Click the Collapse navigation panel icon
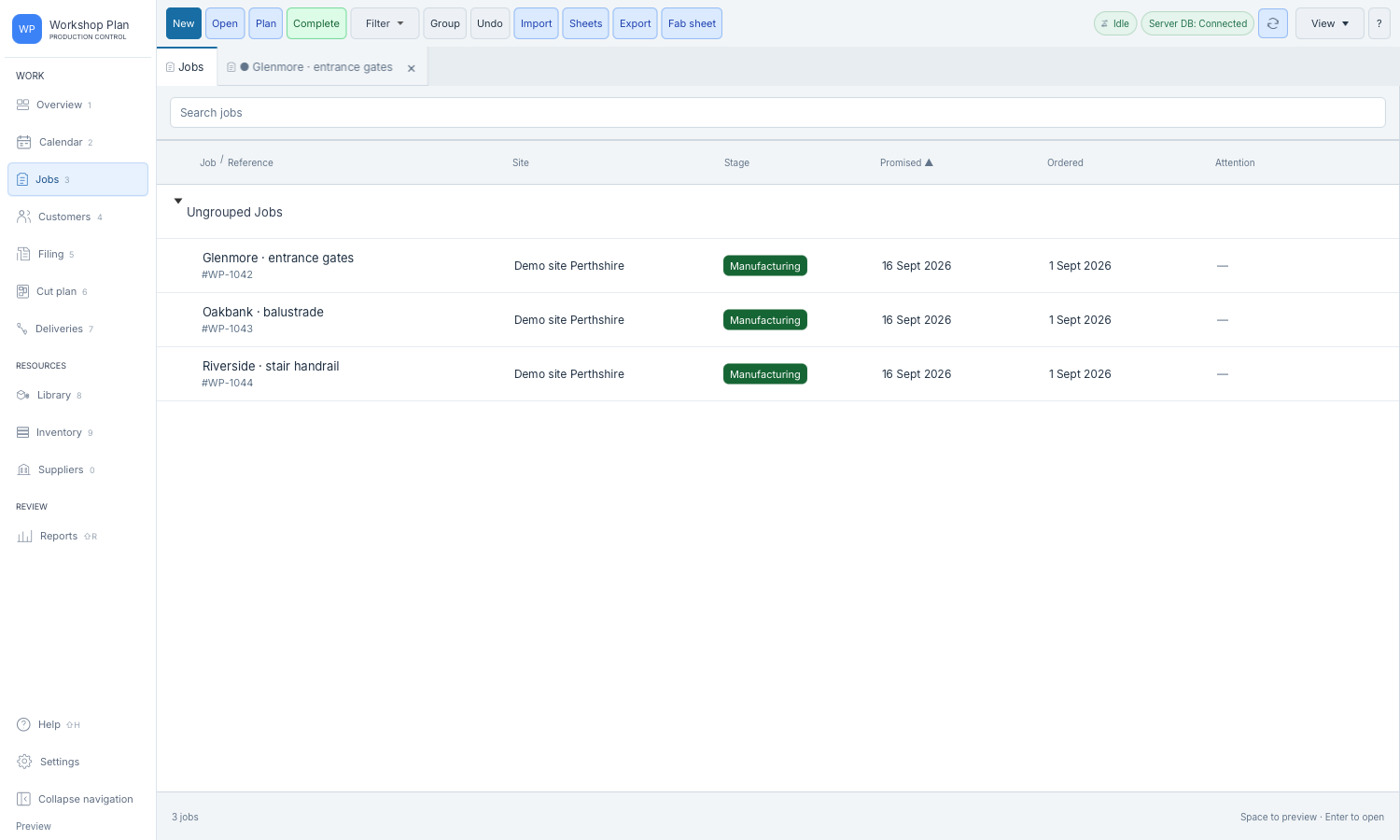Image resolution: width=1400 pixels, height=840 pixels. click(x=24, y=800)
